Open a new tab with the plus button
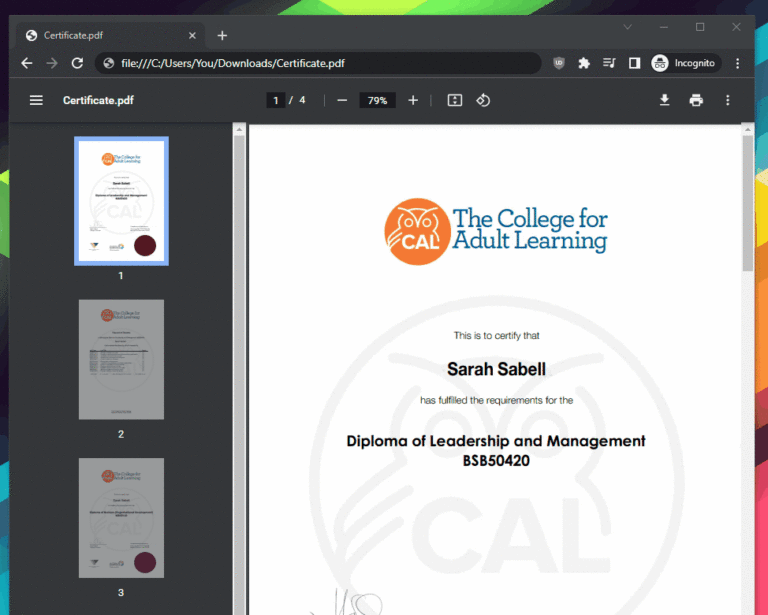The image size is (768, 615). pyautogui.click(x=222, y=35)
